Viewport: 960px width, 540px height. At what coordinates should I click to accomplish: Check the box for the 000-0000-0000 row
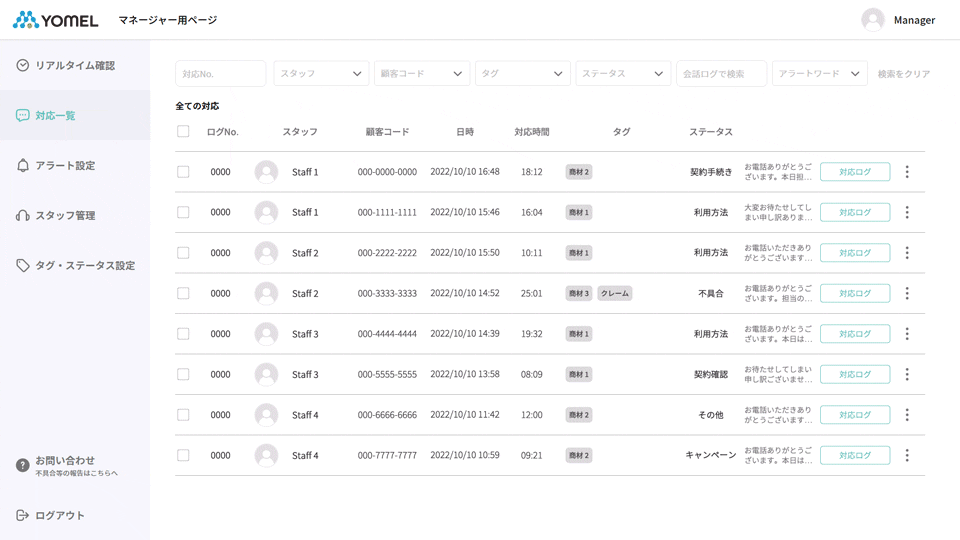coord(183,172)
